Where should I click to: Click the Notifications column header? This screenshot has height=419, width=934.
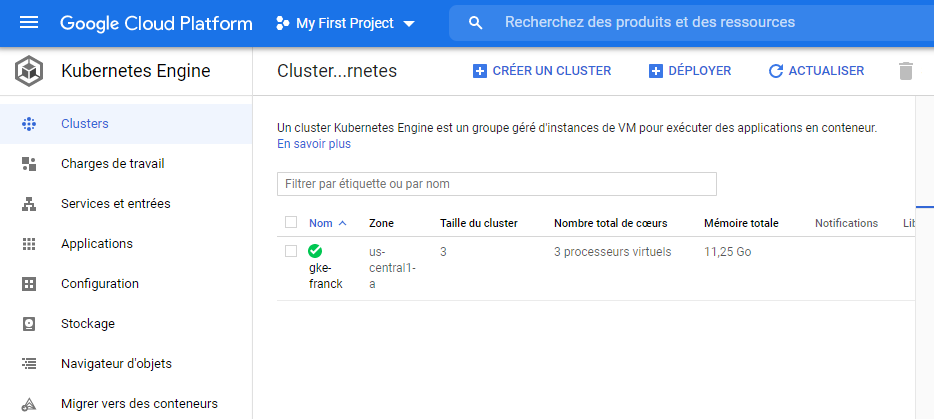point(846,224)
